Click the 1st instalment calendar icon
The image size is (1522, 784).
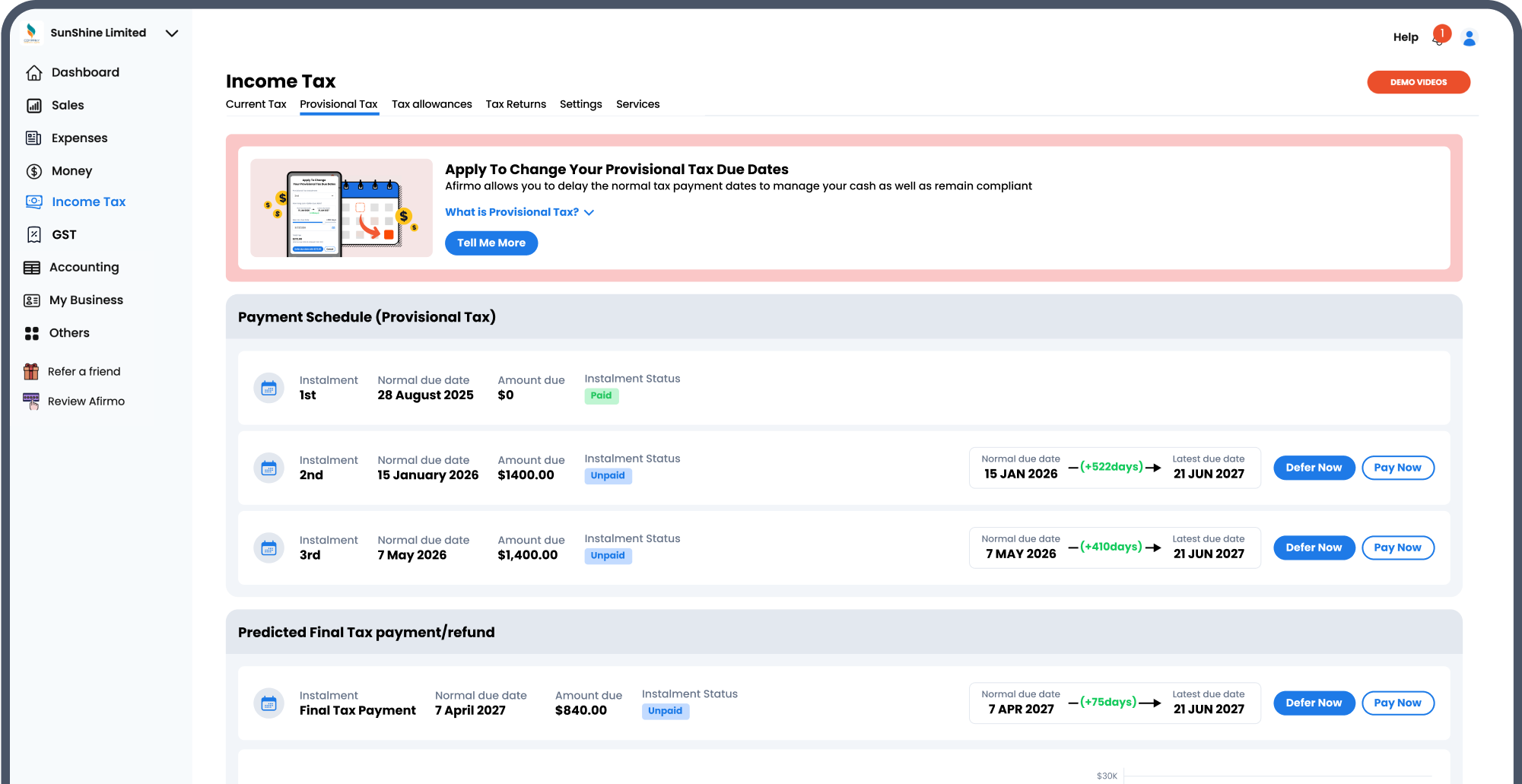click(268, 389)
